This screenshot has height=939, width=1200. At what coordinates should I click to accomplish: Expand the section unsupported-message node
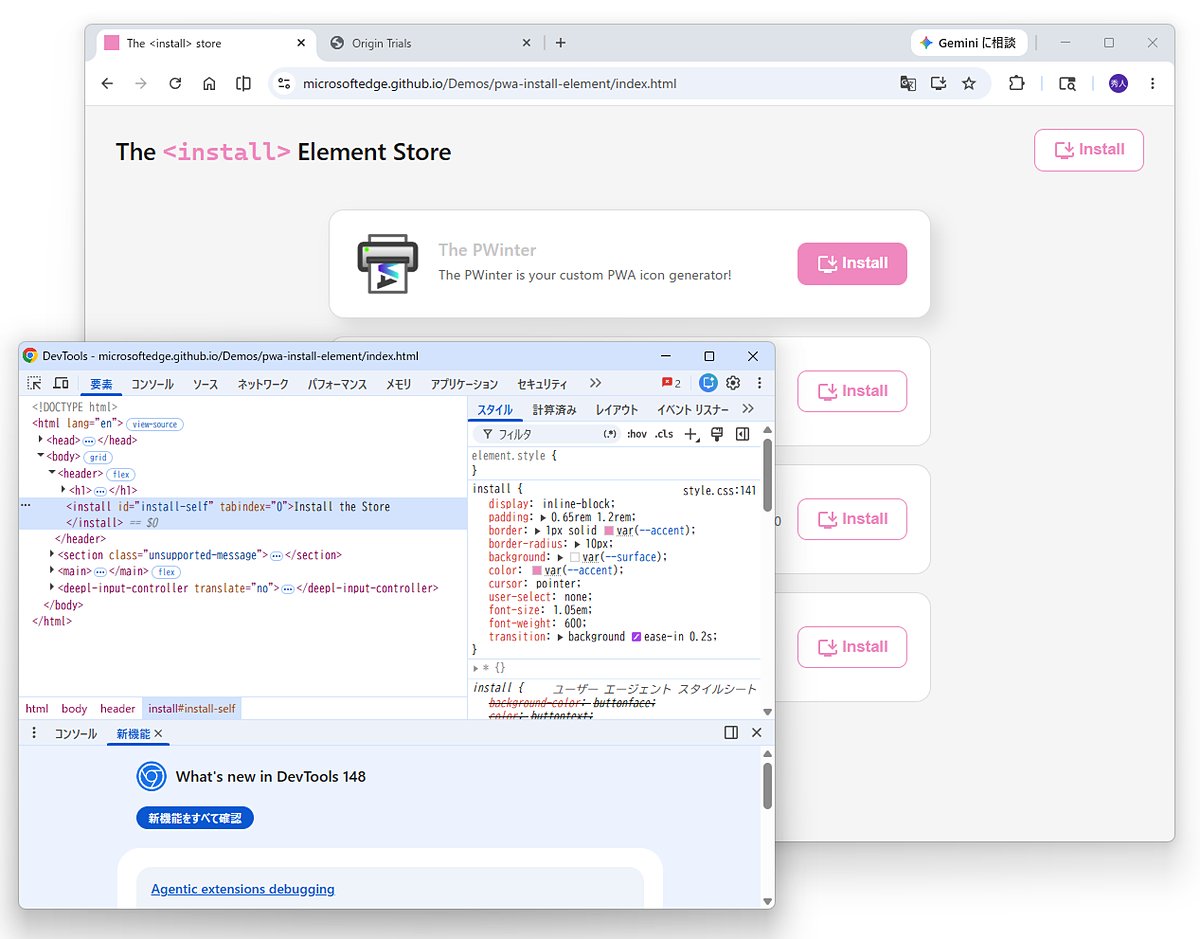click(x=52, y=555)
